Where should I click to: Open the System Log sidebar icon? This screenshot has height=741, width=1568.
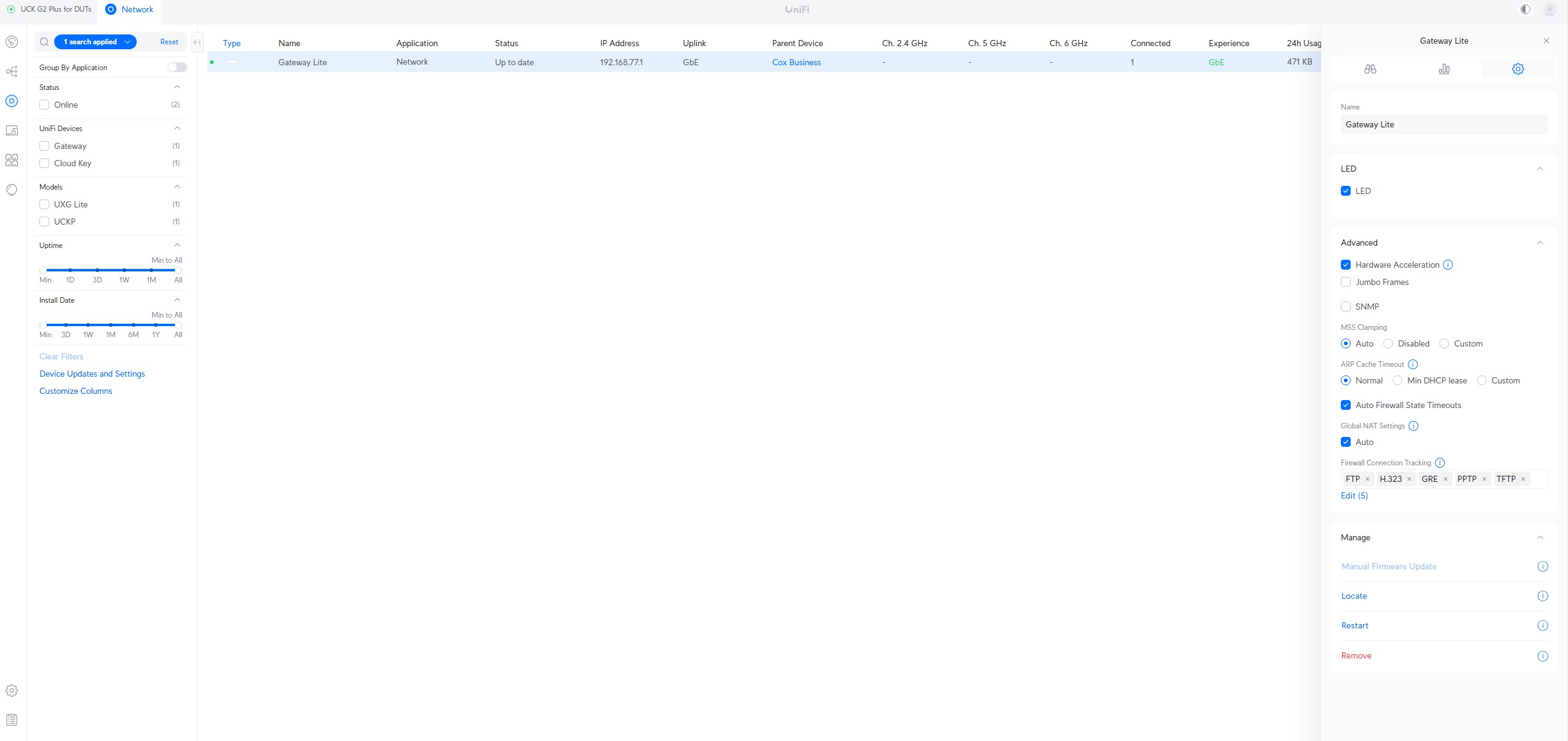(x=12, y=720)
